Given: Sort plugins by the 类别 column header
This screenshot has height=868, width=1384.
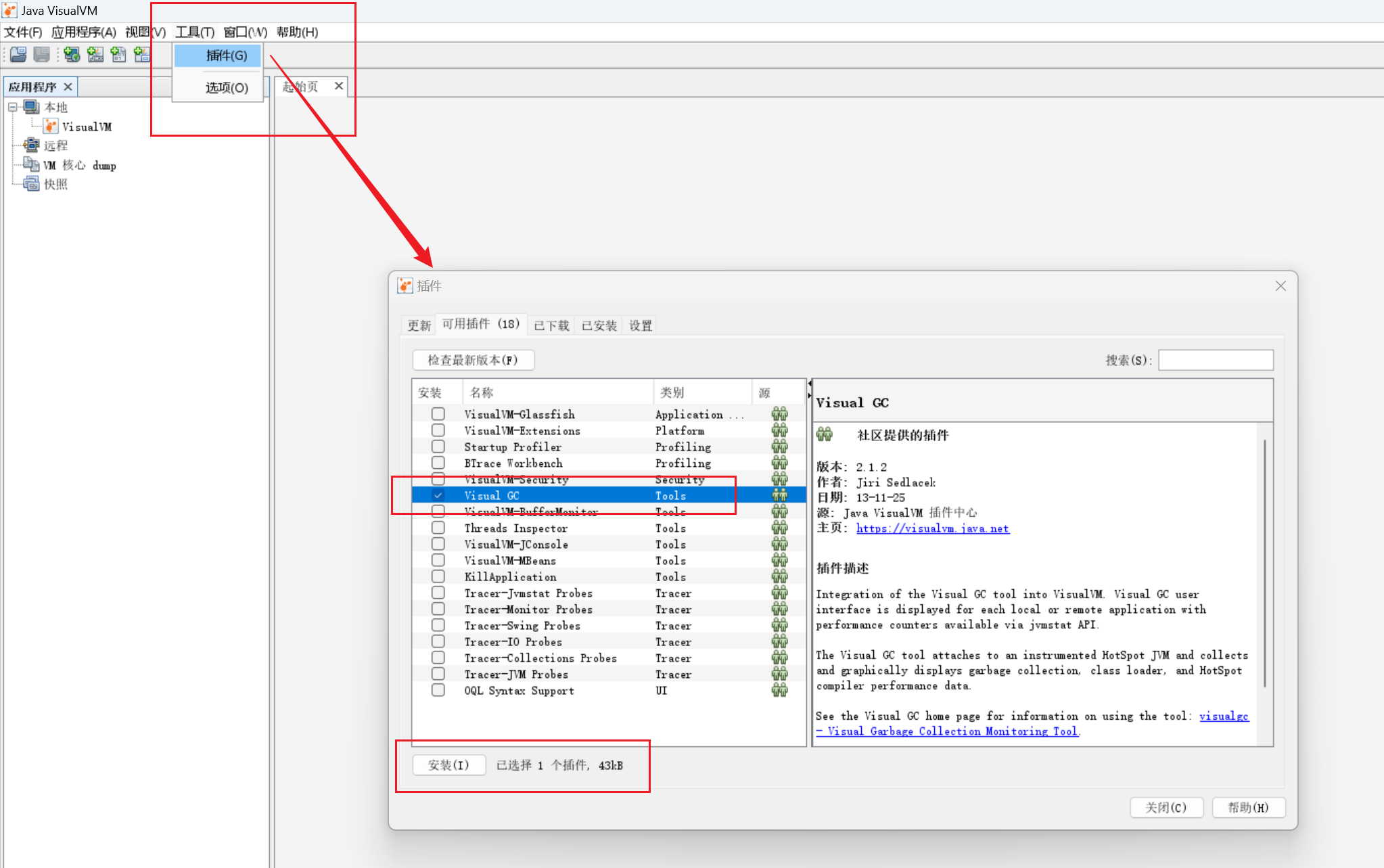Looking at the screenshot, I should (702, 392).
